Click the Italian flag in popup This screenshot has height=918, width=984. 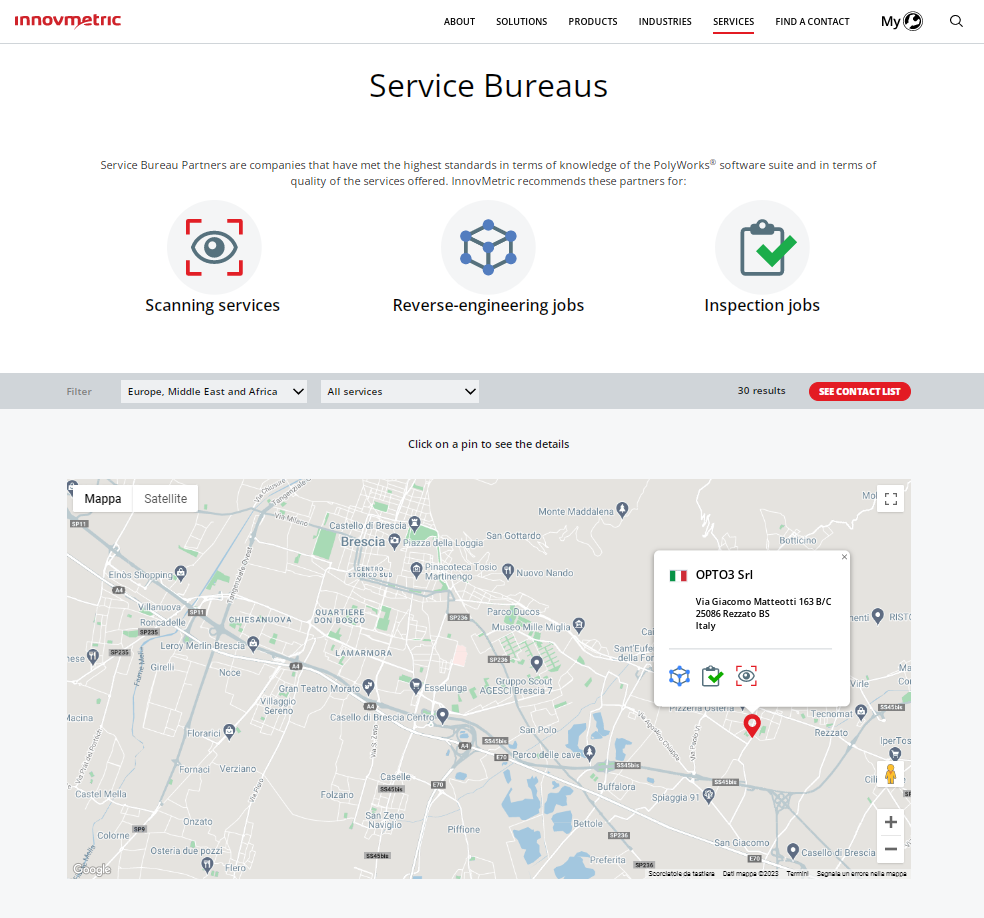click(x=678, y=575)
